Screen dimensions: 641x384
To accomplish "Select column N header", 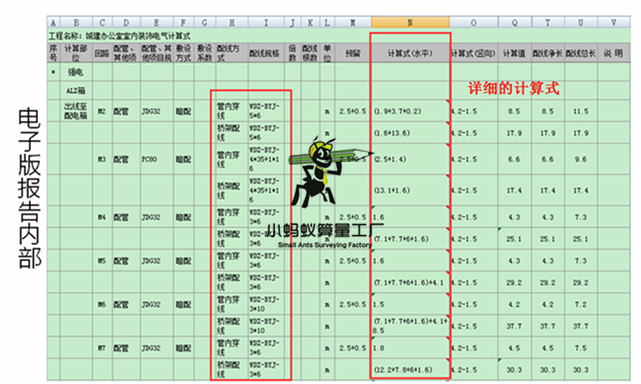I will click(x=410, y=22).
